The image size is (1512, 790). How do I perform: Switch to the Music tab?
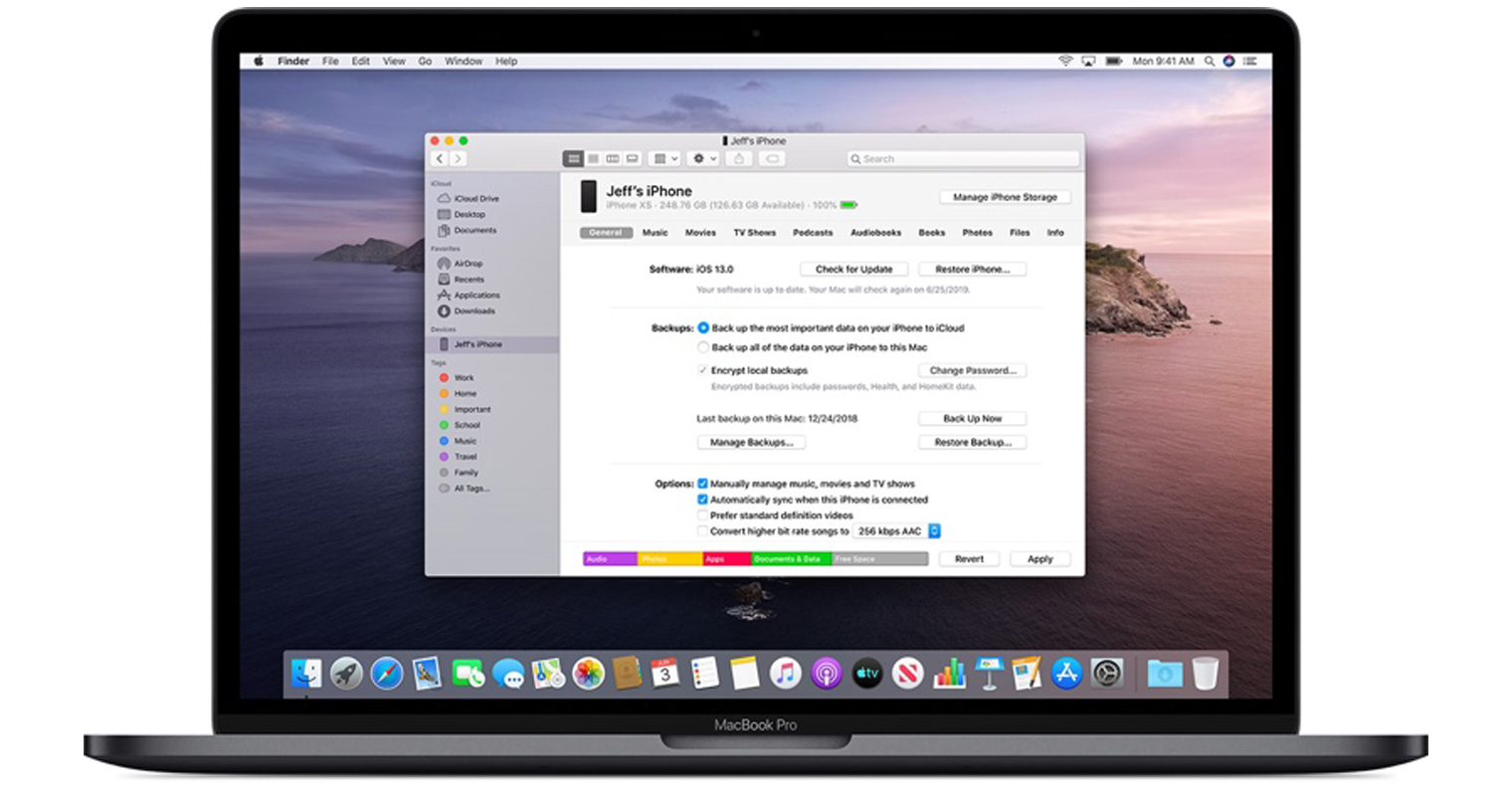pyautogui.click(x=655, y=233)
